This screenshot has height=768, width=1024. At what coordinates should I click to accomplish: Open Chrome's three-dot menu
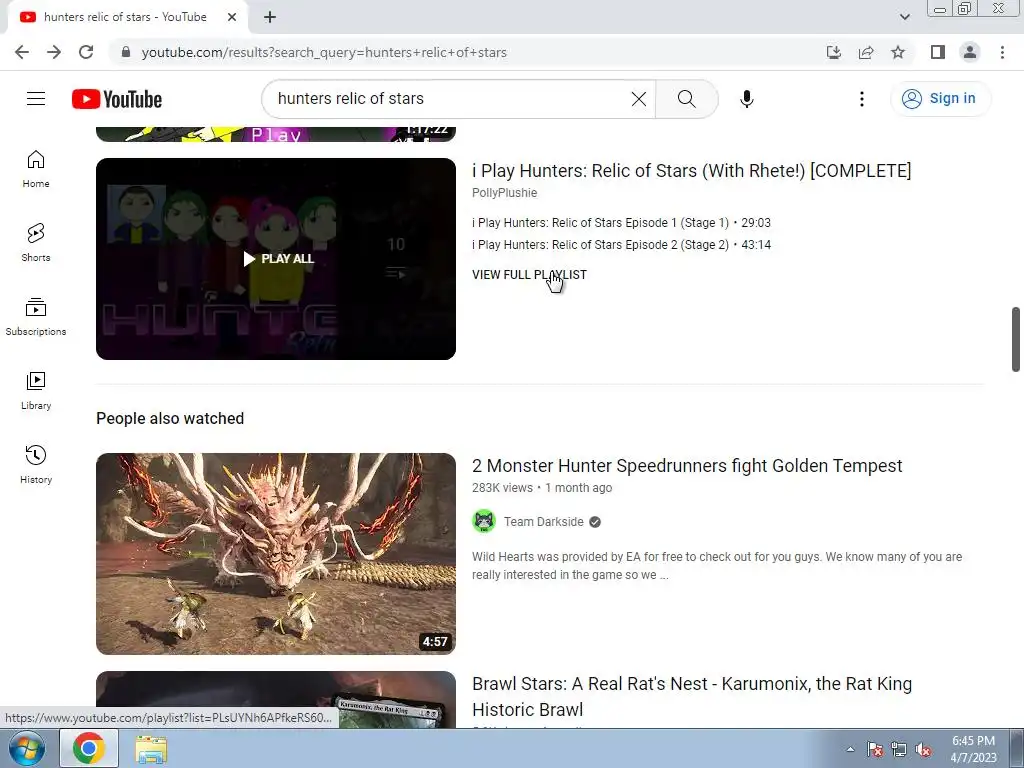1002,52
